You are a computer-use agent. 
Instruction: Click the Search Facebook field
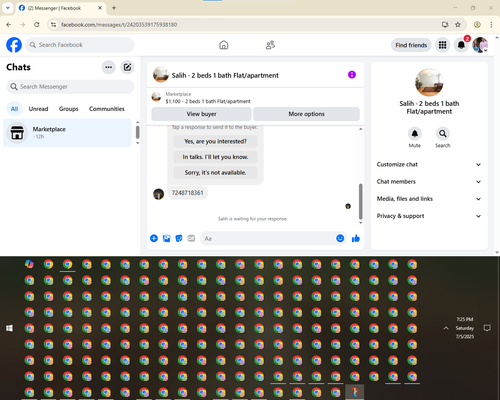pyautogui.click(x=80, y=45)
